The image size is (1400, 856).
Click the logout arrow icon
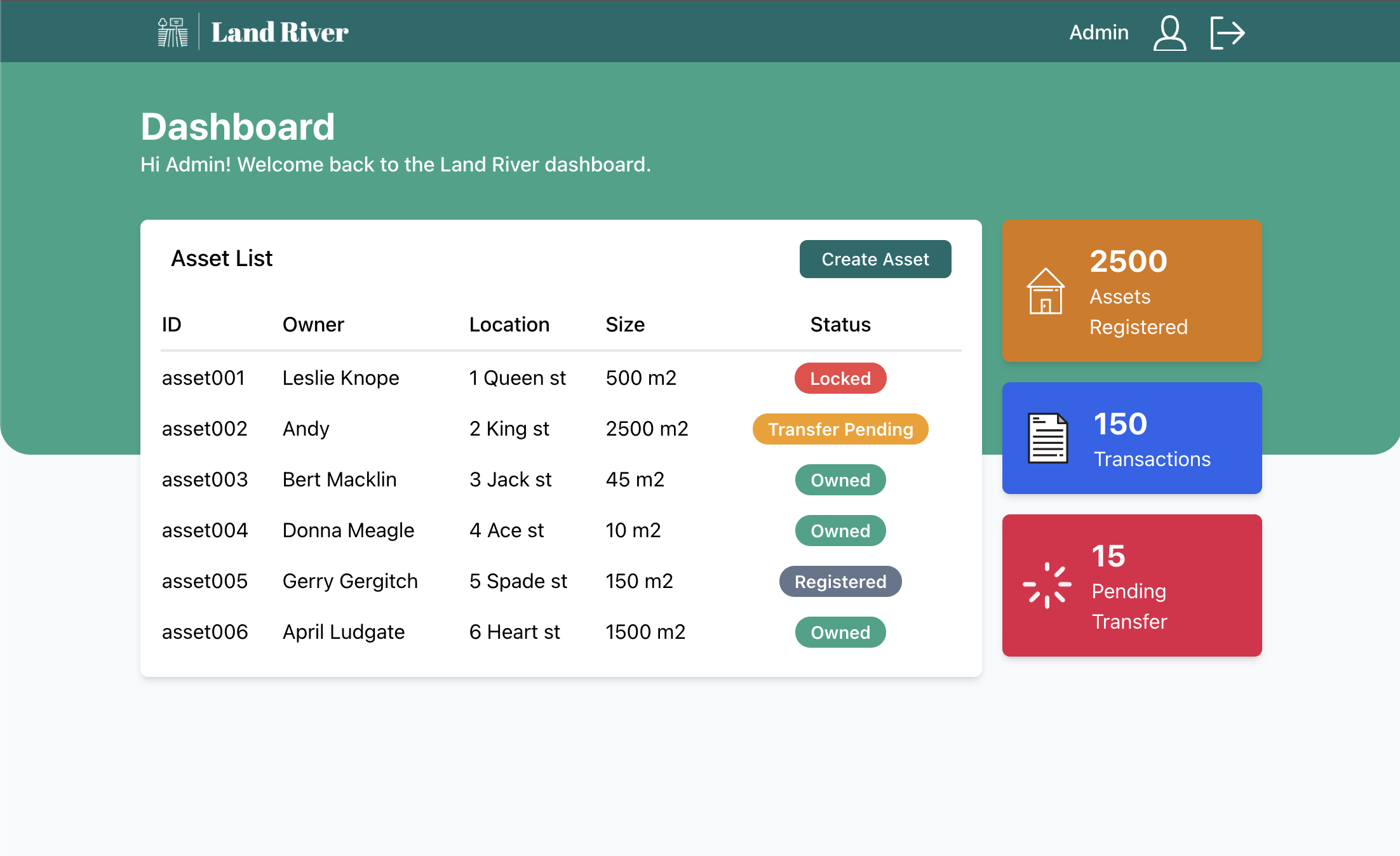point(1227,33)
